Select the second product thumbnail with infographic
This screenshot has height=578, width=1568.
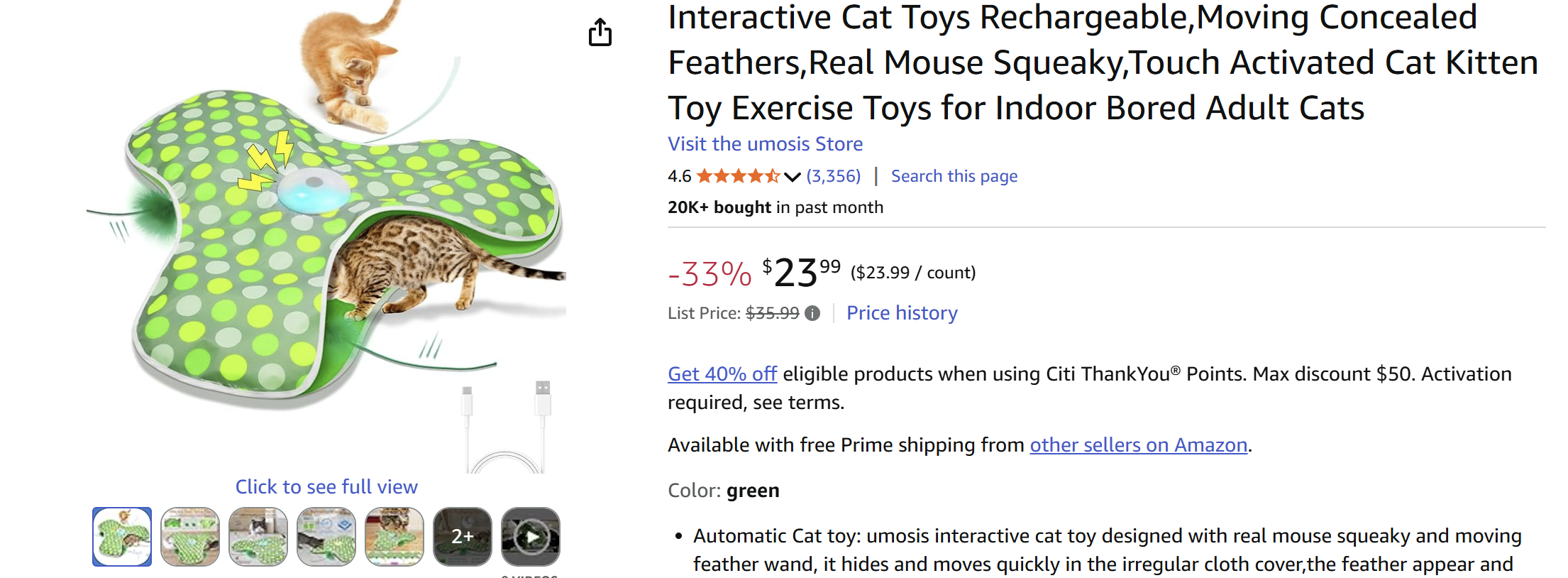[190, 537]
